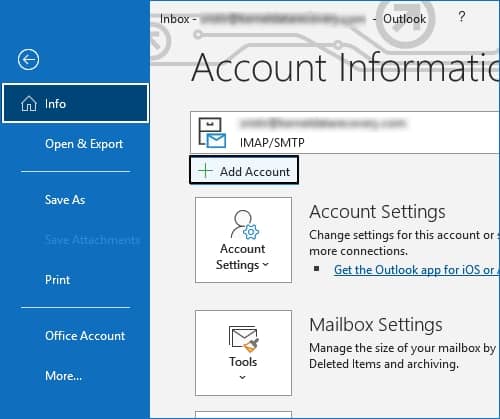Click the Account Settings heading text

[377, 212]
